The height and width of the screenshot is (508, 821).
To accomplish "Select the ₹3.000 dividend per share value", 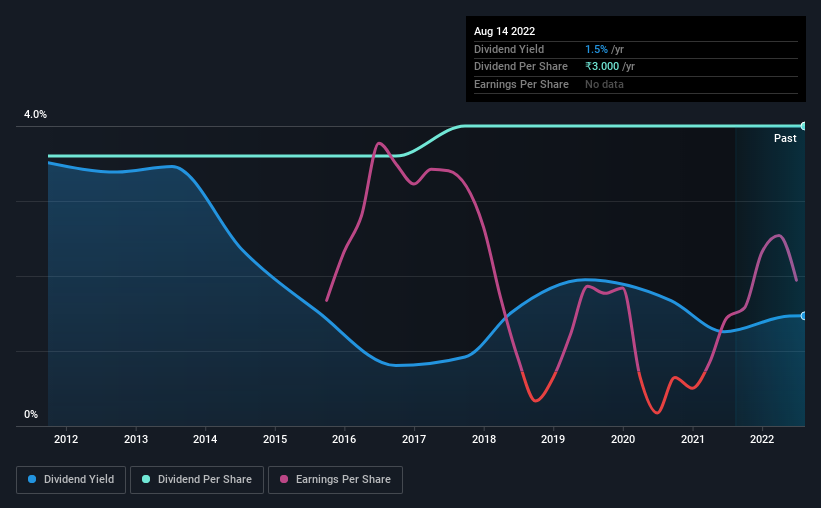I will (602, 67).
